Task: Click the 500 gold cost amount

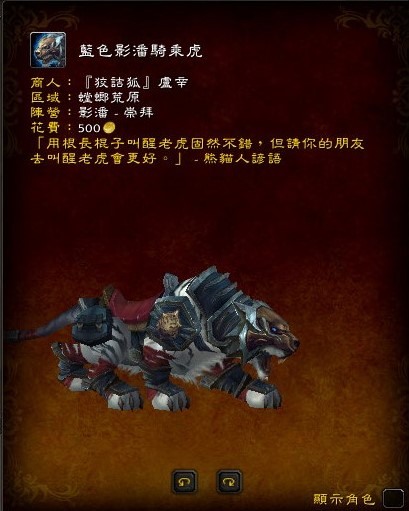Action: pos(89,128)
